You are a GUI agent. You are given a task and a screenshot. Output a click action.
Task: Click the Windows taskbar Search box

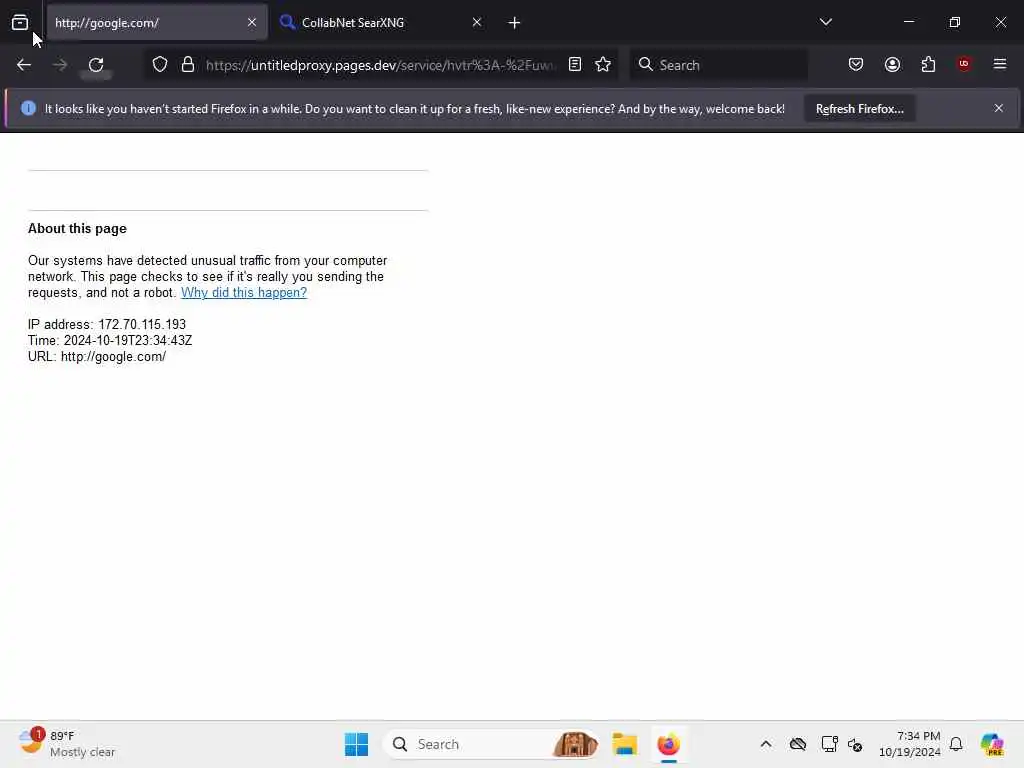[490, 744]
